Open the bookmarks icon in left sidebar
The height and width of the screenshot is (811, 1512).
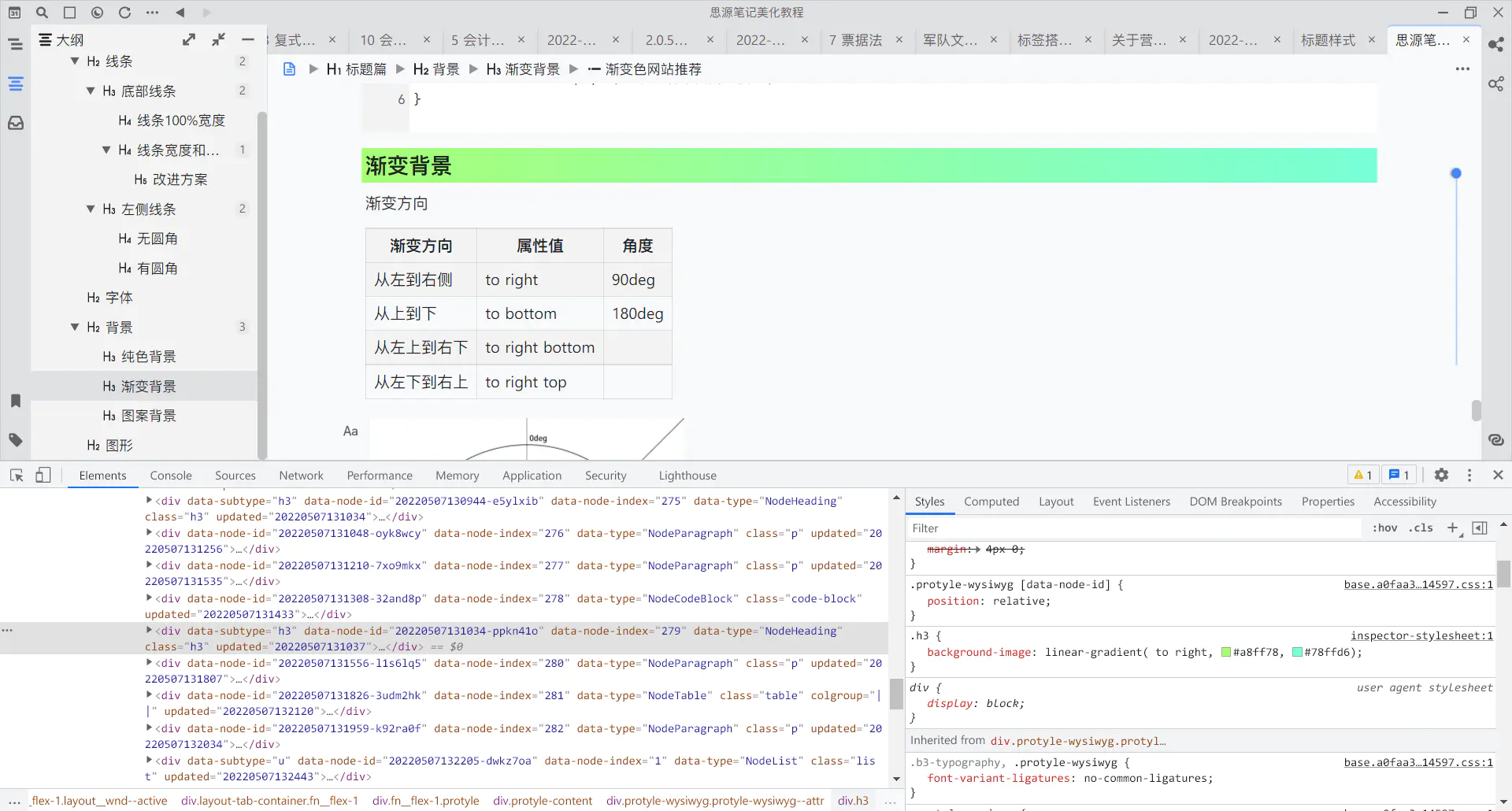[x=16, y=401]
